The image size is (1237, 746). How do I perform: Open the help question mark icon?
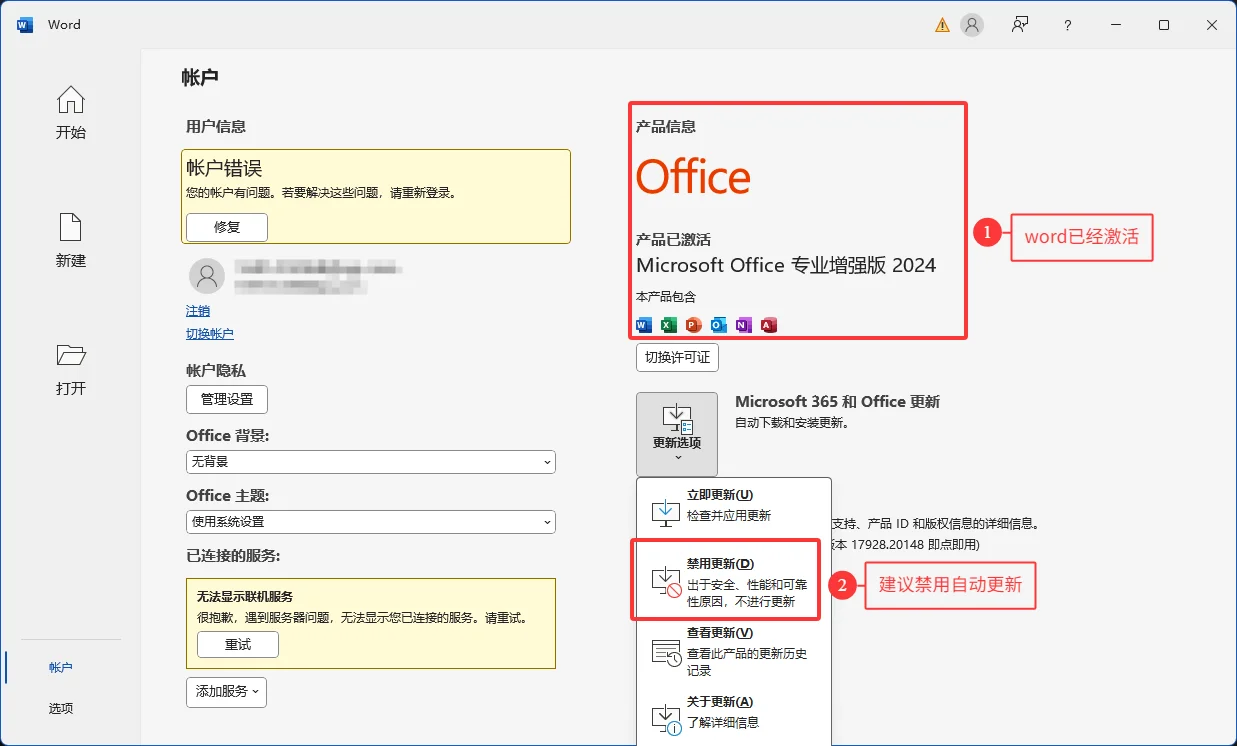tap(1068, 25)
